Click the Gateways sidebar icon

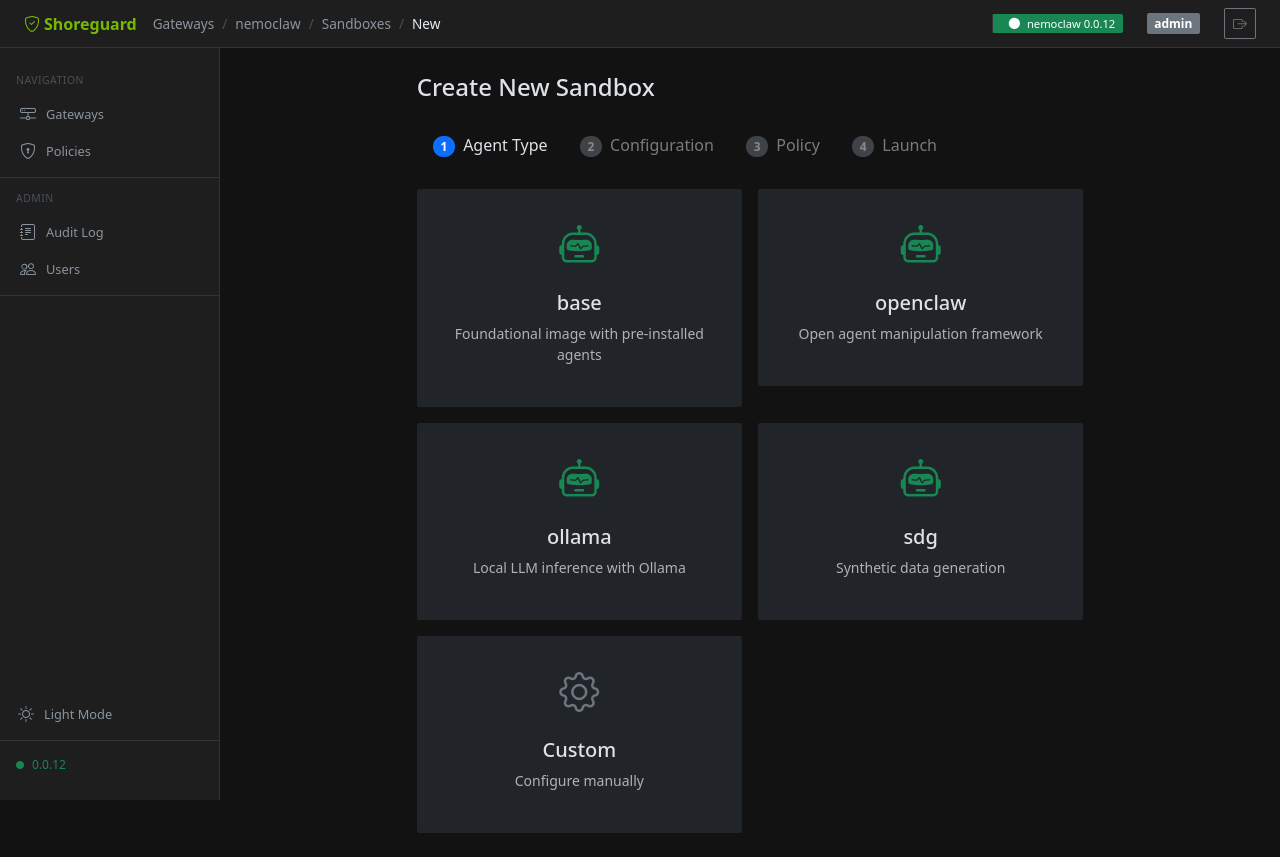coord(28,114)
